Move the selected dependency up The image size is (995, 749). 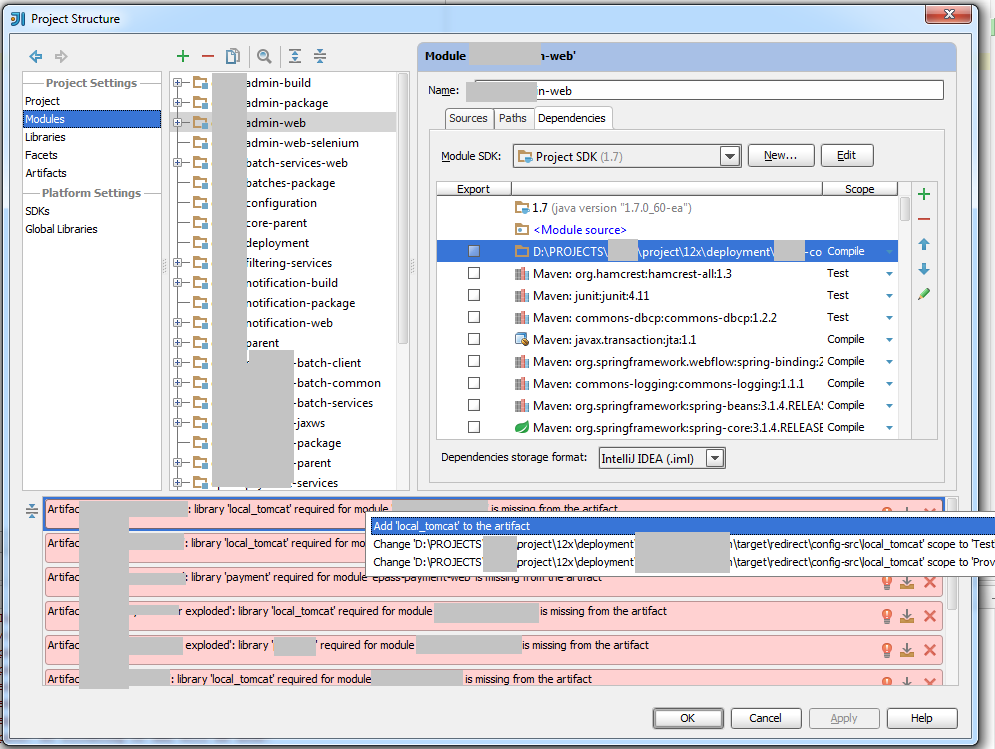(x=924, y=244)
